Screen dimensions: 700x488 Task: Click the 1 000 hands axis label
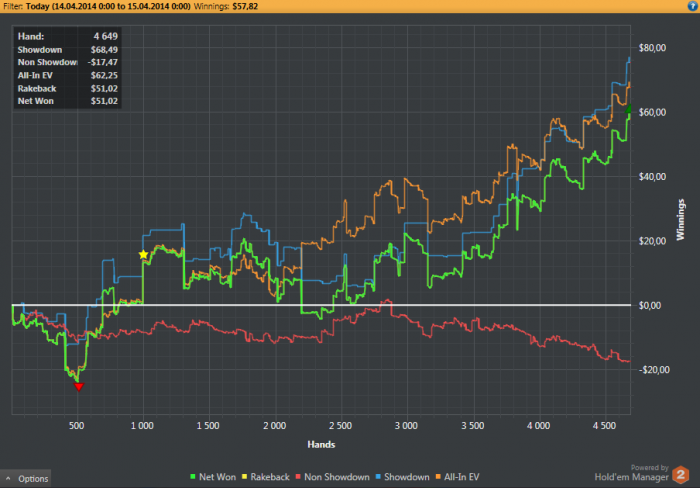(x=142, y=425)
